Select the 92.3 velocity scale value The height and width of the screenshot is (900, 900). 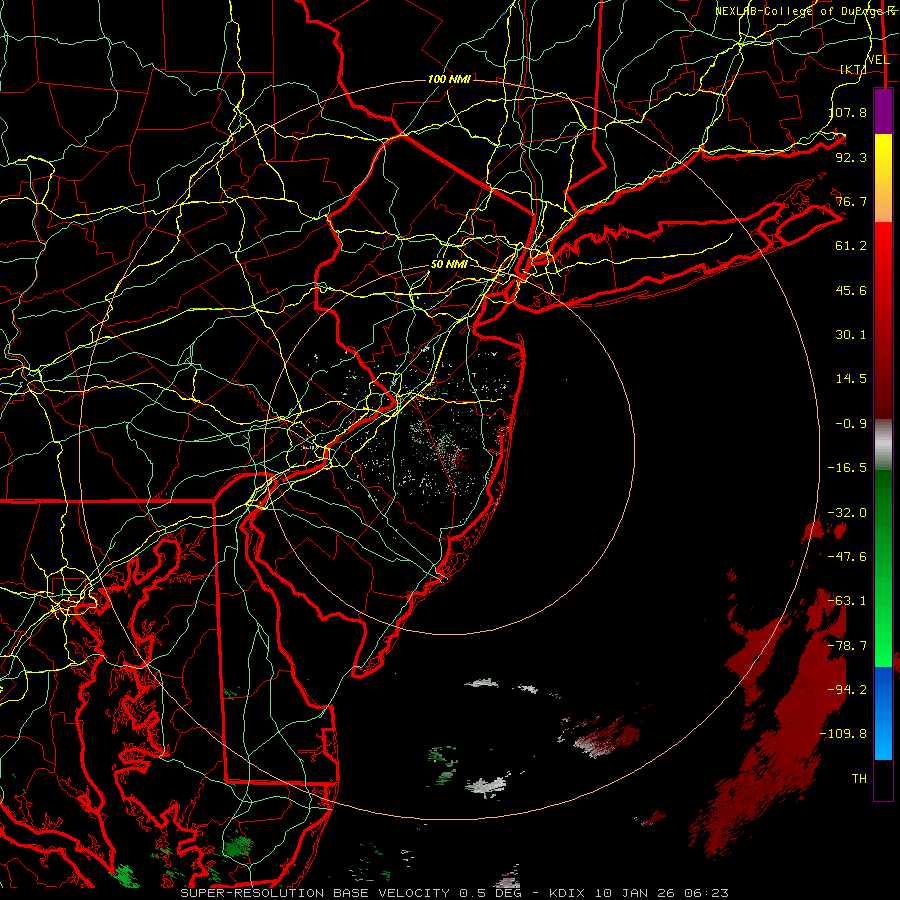coord(851,157)
